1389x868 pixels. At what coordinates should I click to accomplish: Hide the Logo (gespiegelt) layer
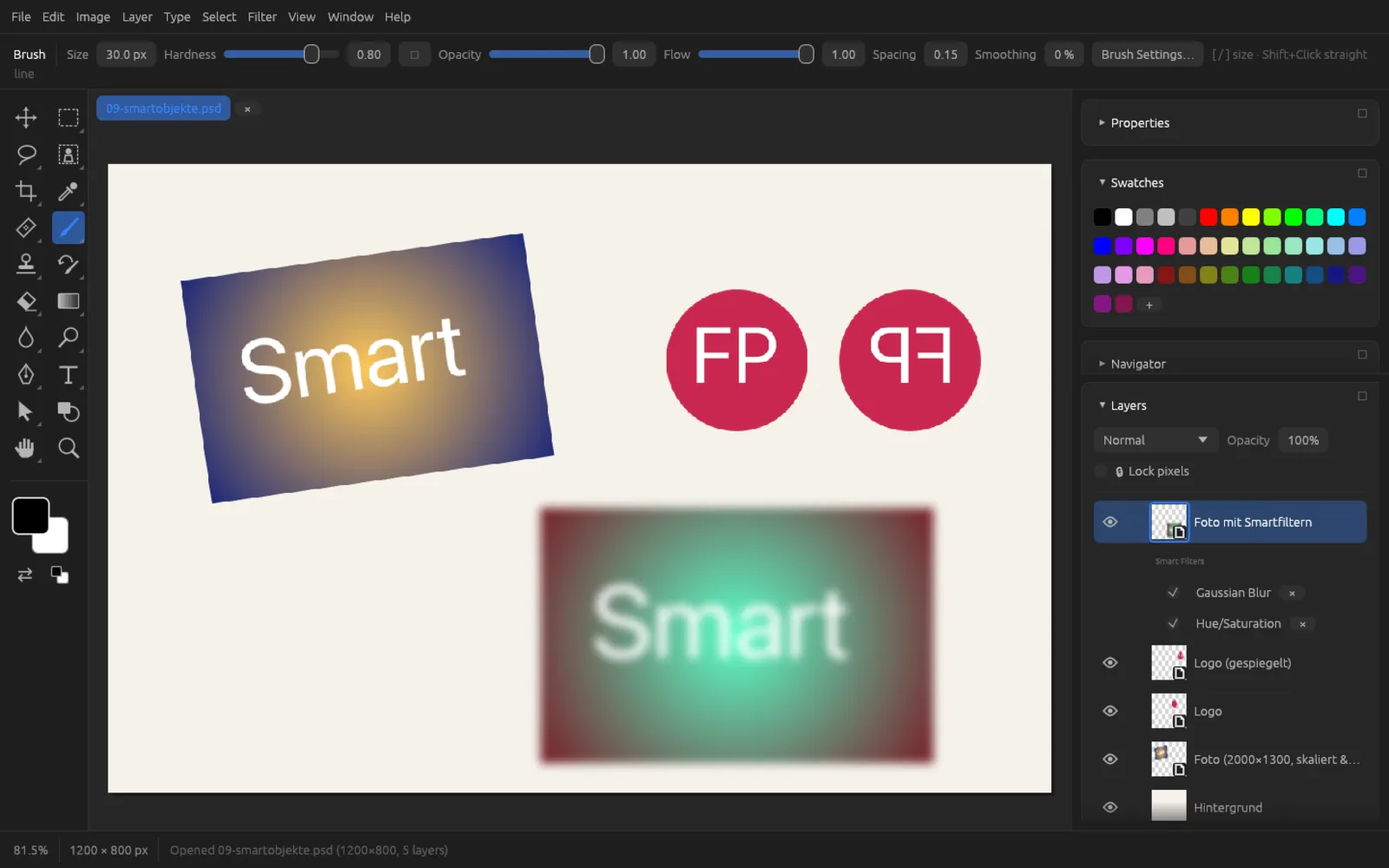(x=1109, y=662)
